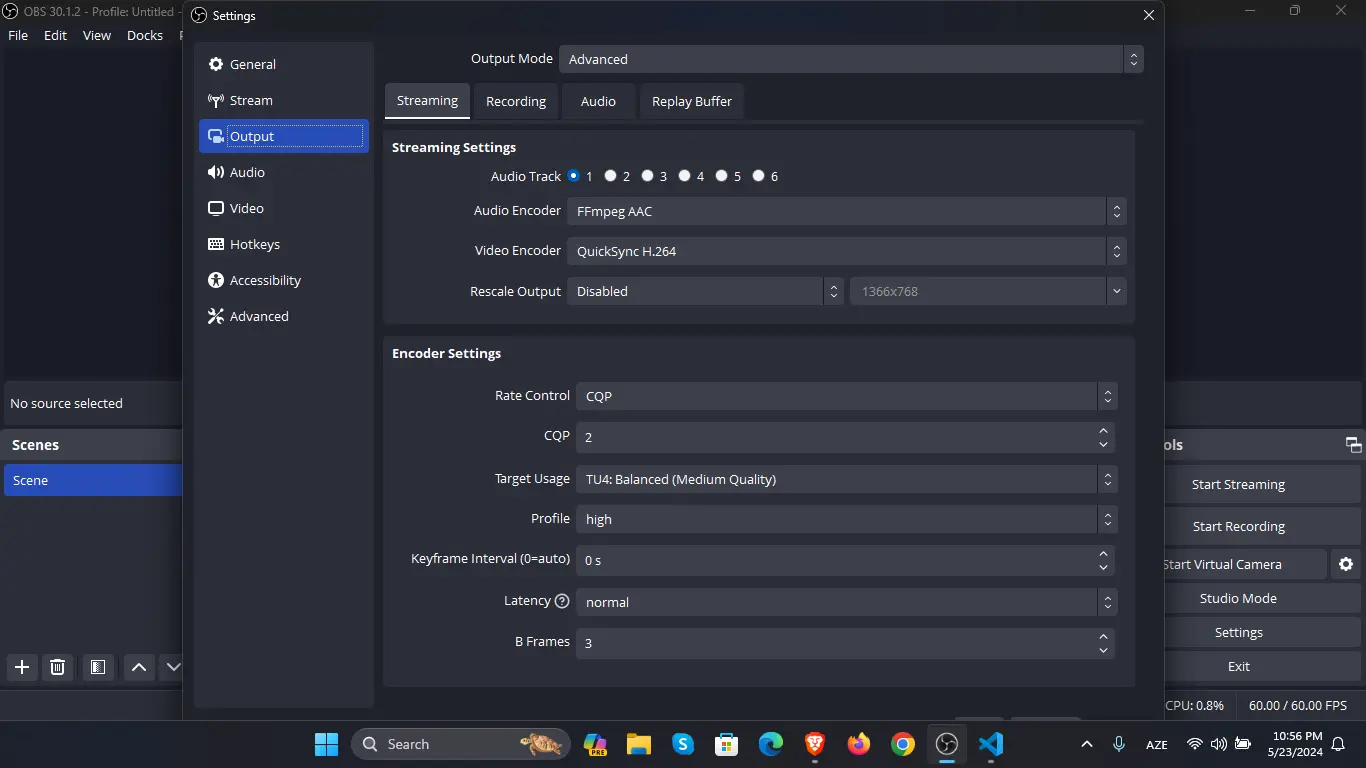Screen dimensions: 1366x768
Task: Open the Audio settings category in sidebar
Action: (x=284, y=172)
